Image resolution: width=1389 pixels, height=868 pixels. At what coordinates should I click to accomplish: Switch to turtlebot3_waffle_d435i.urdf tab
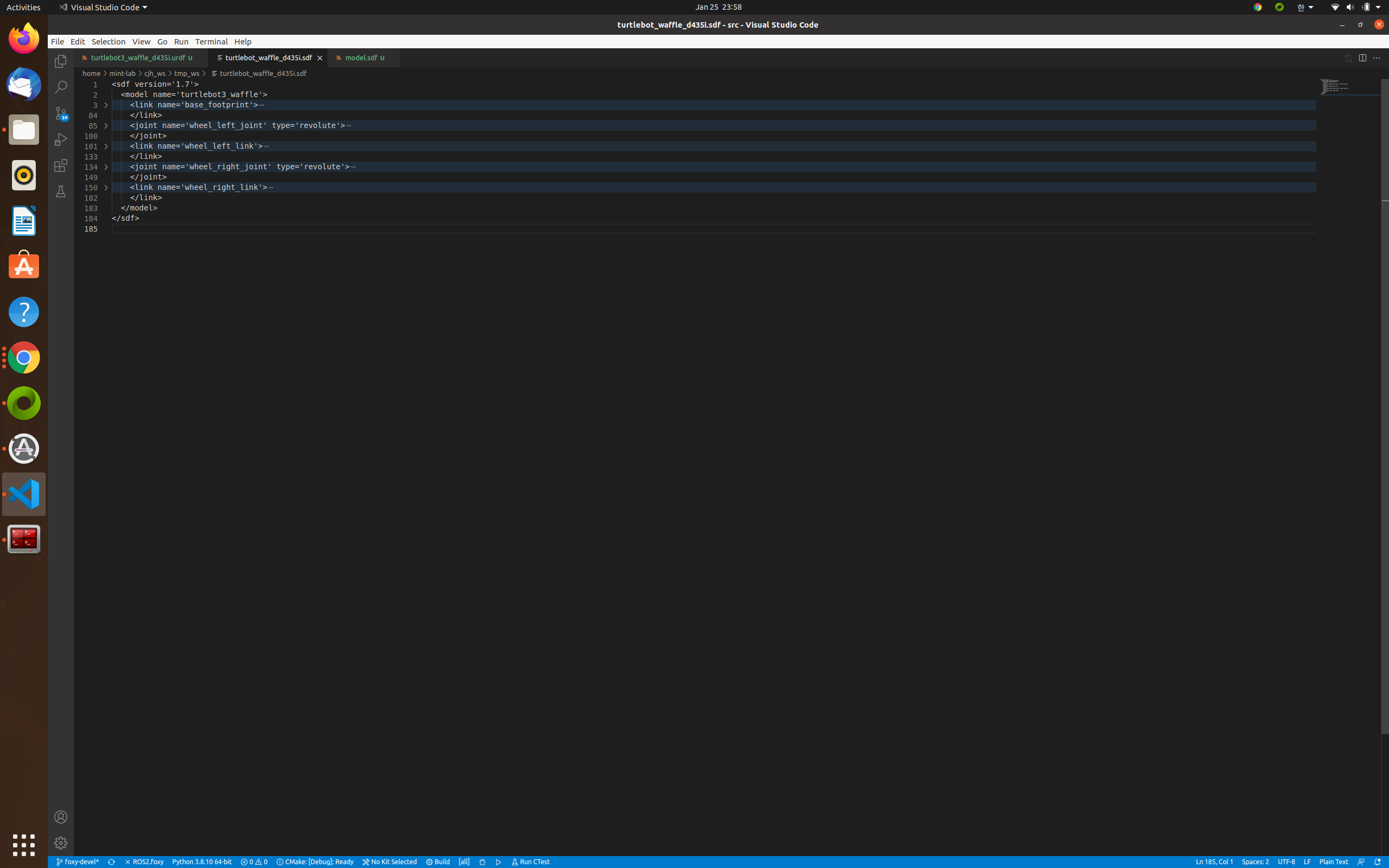pyautogui.click(x=138, y=58)
